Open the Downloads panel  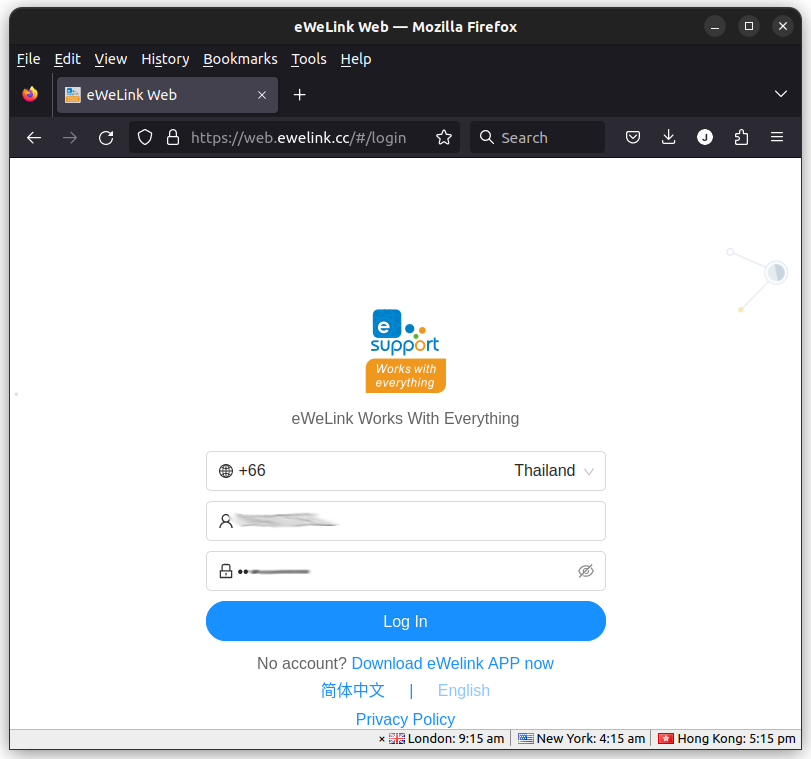[668, 138]
